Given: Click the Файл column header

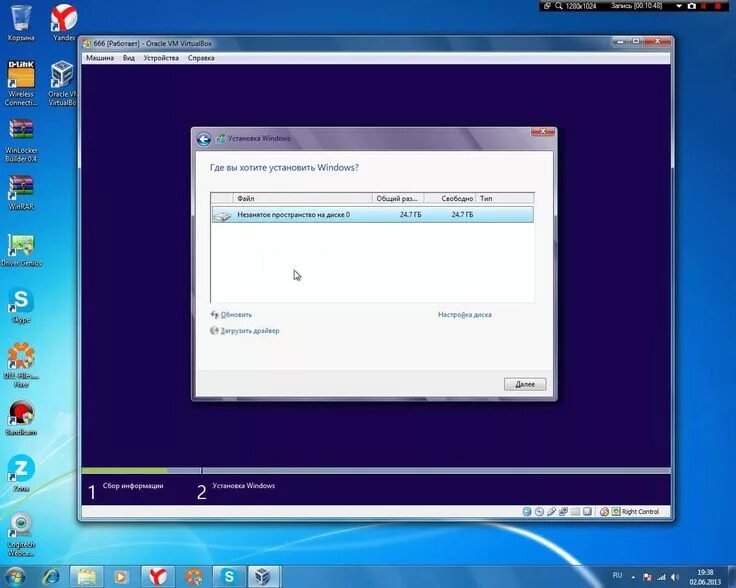Looking at the screenshot, I should point(303,199).
